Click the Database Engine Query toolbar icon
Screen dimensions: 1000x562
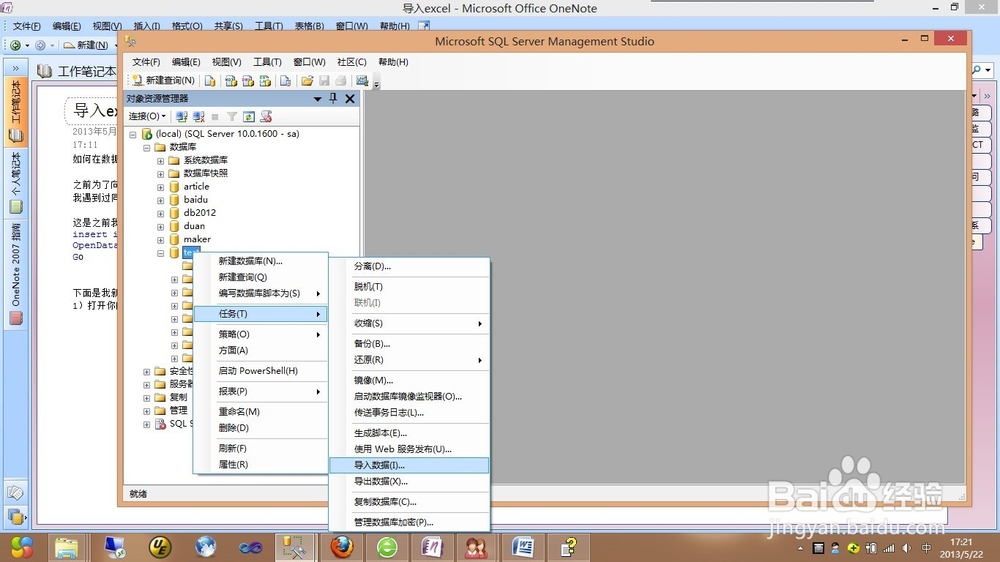click(210, 81)
